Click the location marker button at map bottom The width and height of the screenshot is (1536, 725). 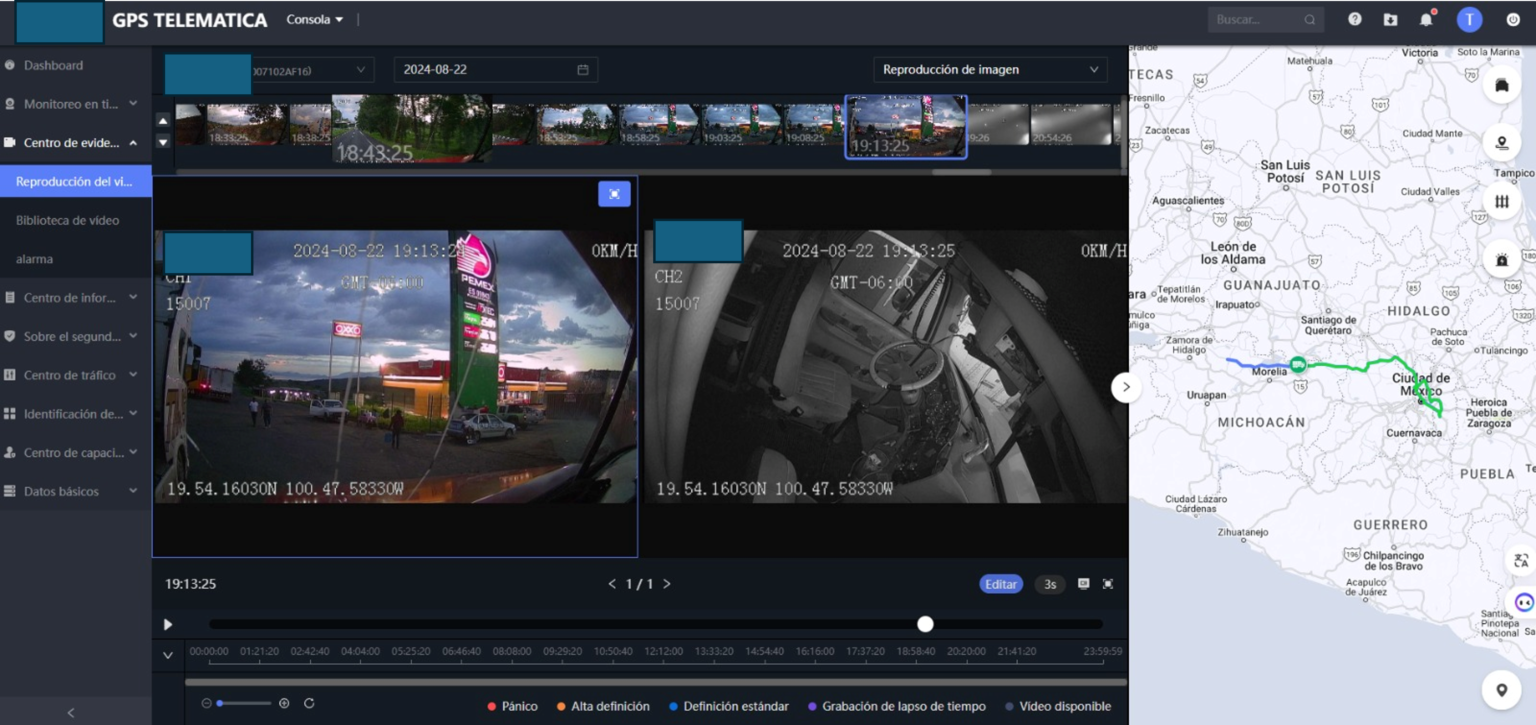pos(1501,690)
